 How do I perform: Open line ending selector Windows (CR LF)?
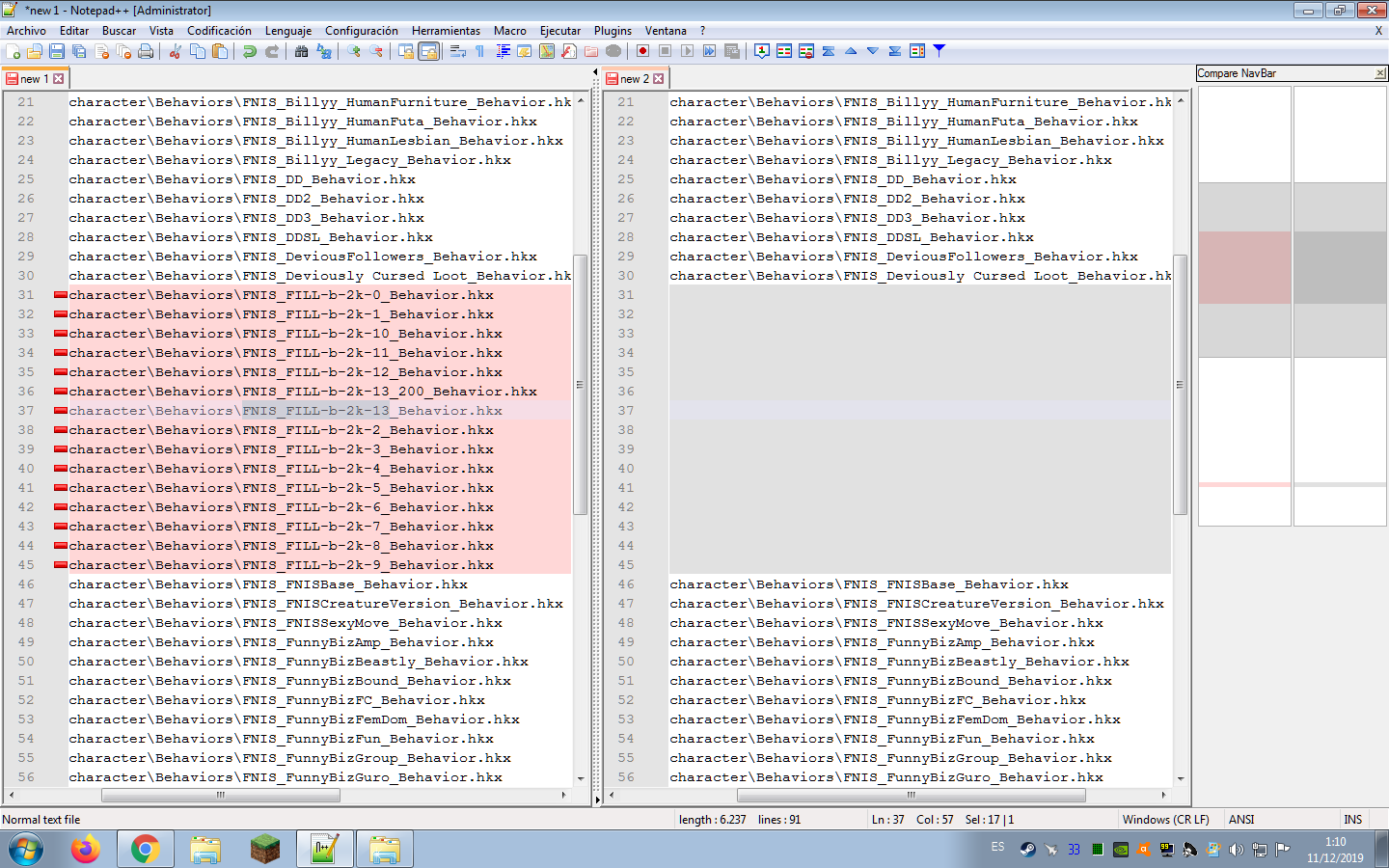(1165, 820)
